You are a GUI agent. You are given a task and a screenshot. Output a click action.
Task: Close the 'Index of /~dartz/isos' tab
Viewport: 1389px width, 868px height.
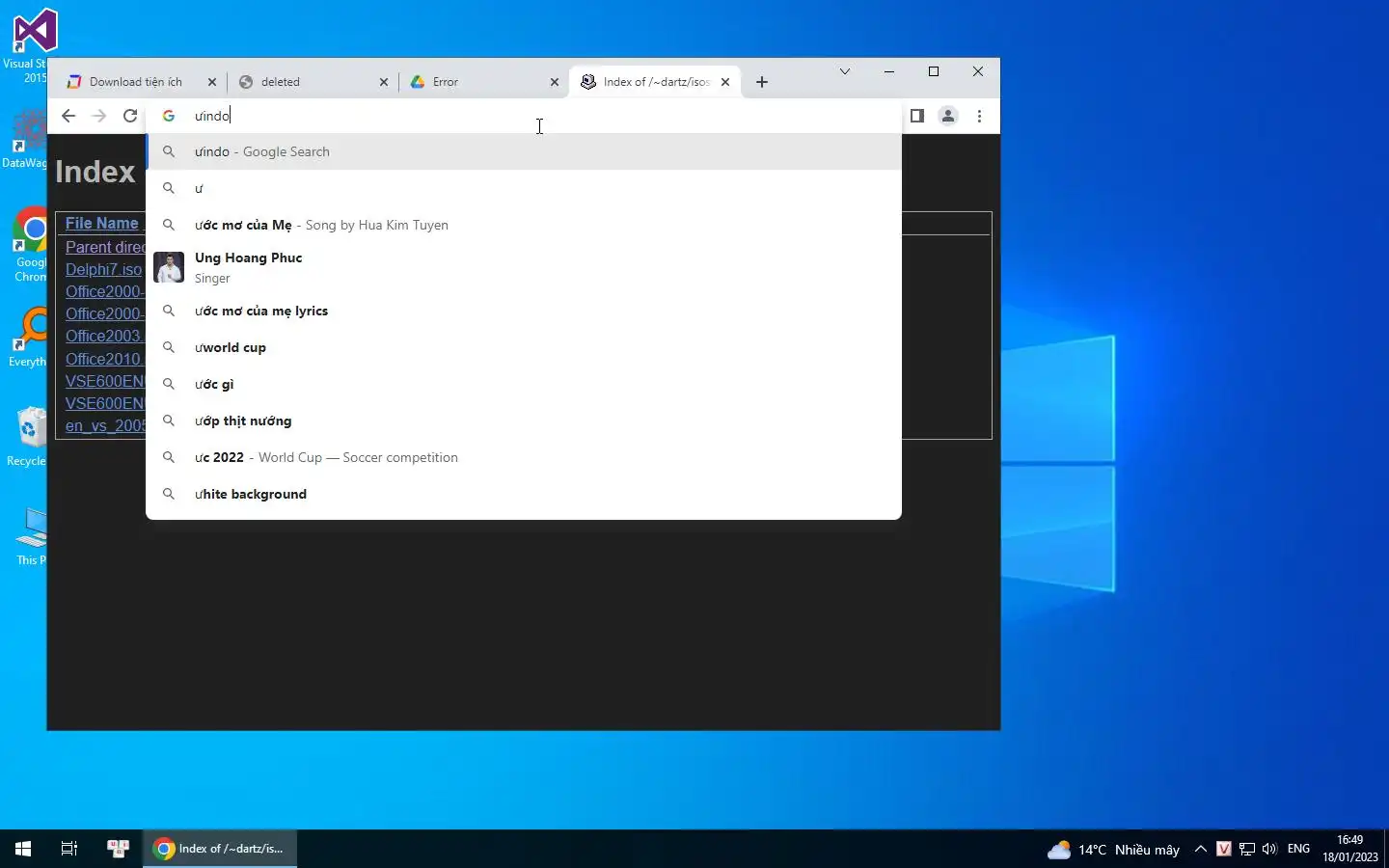(x=725, y=82)
